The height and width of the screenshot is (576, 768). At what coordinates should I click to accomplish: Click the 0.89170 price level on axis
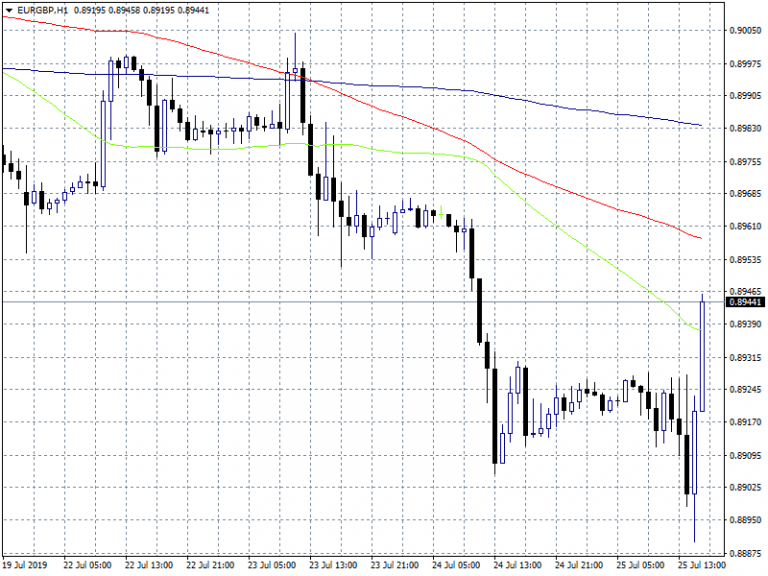point(745,422)
